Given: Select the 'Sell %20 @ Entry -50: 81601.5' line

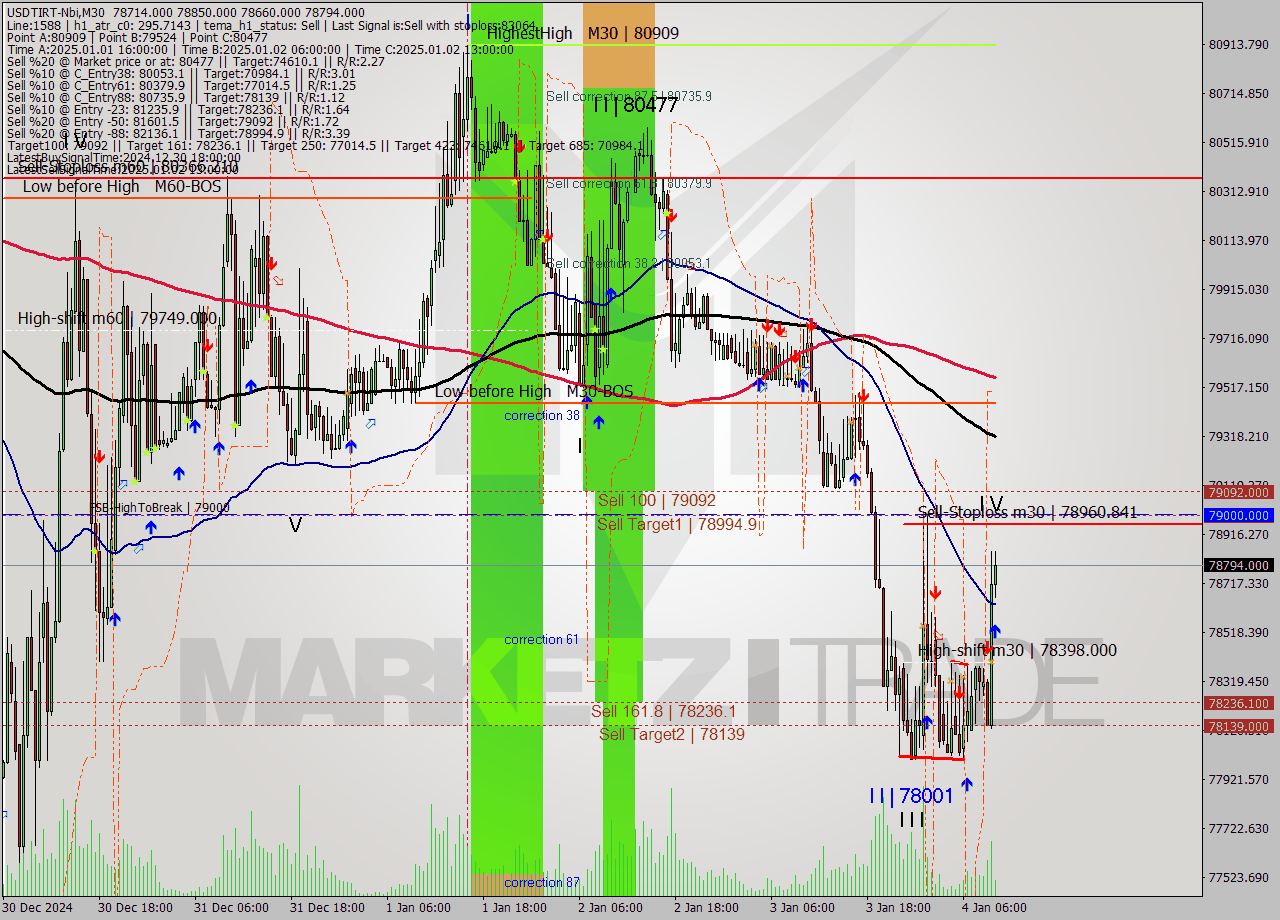Looking at the screenshot, I should pos(174,120).
